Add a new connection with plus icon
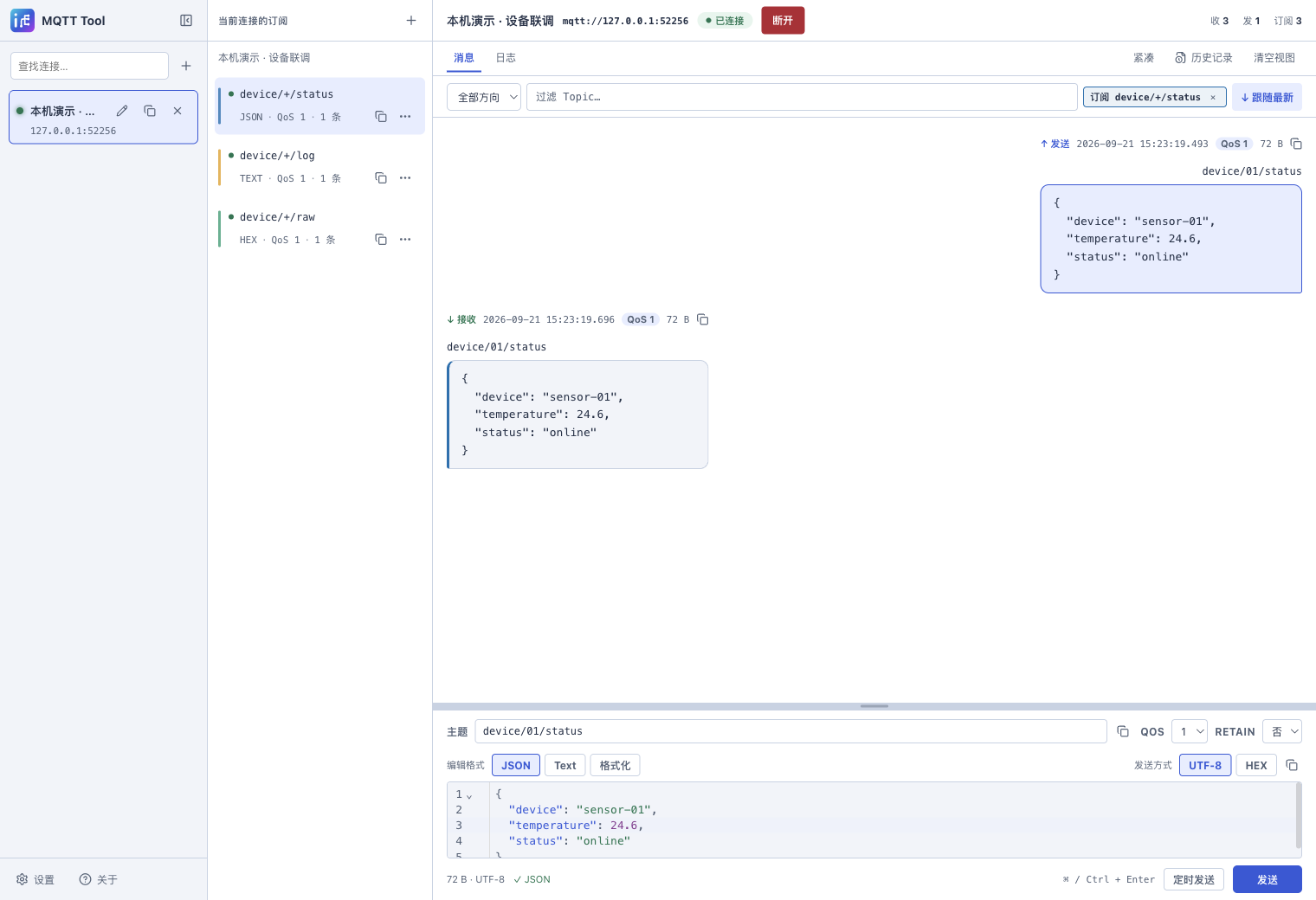This screenshot has width=1316, height=900. coord(186,66)
